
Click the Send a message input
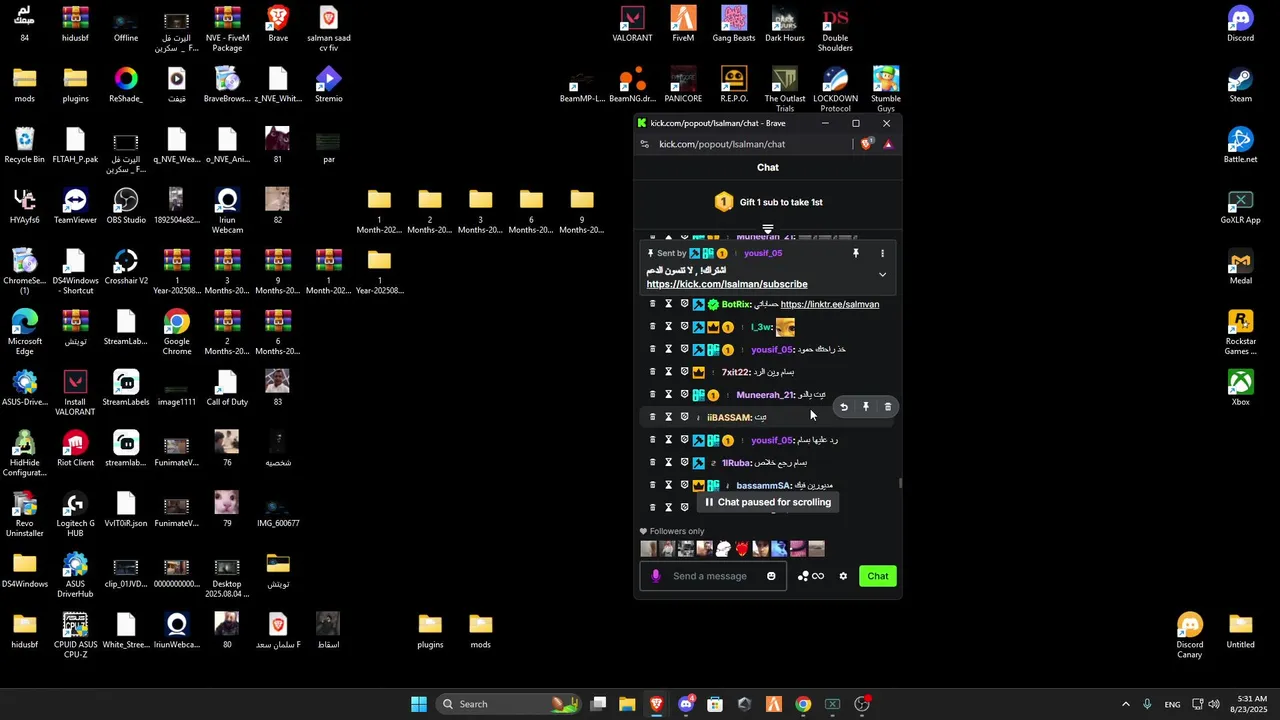[712, 576]
